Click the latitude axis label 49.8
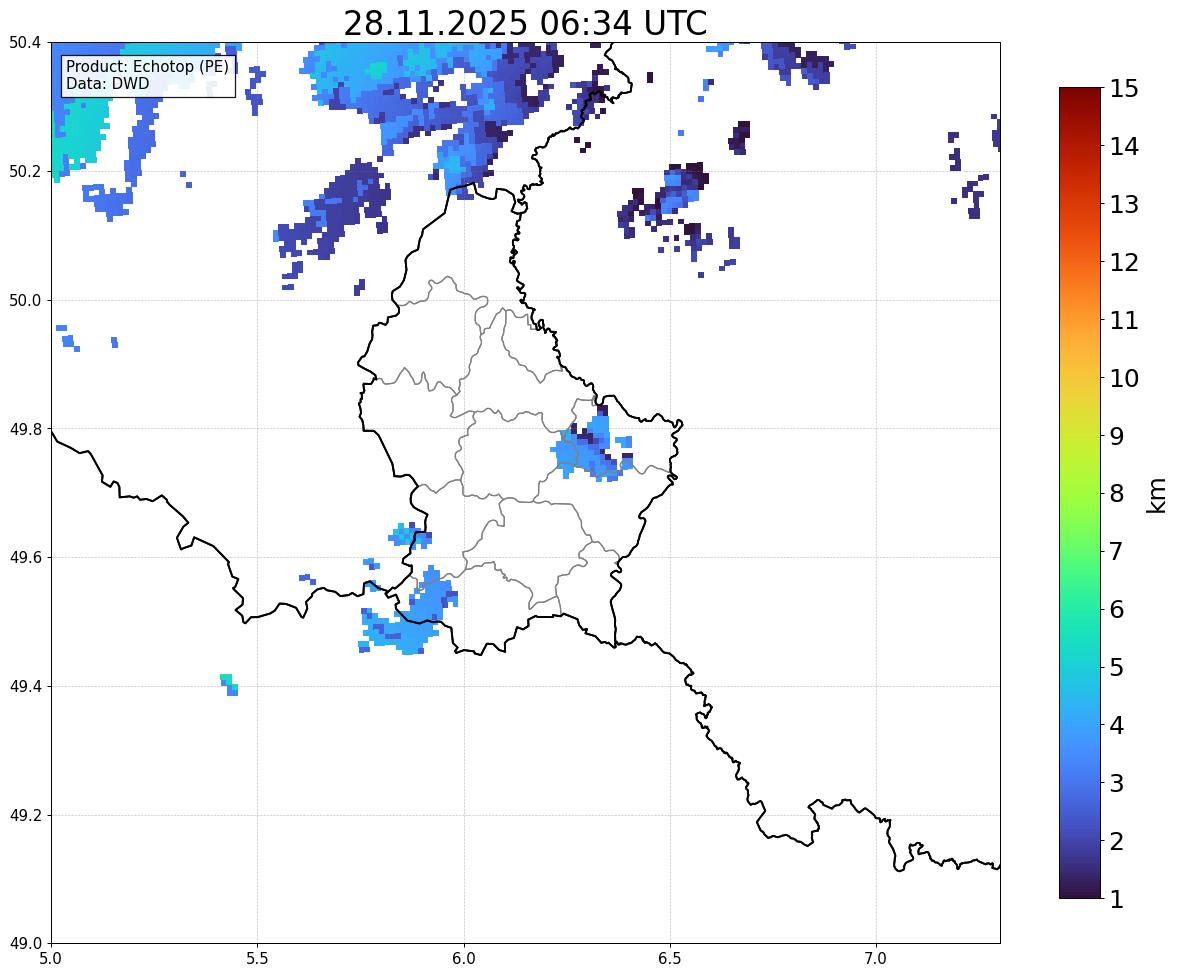 tap(25, 429)
